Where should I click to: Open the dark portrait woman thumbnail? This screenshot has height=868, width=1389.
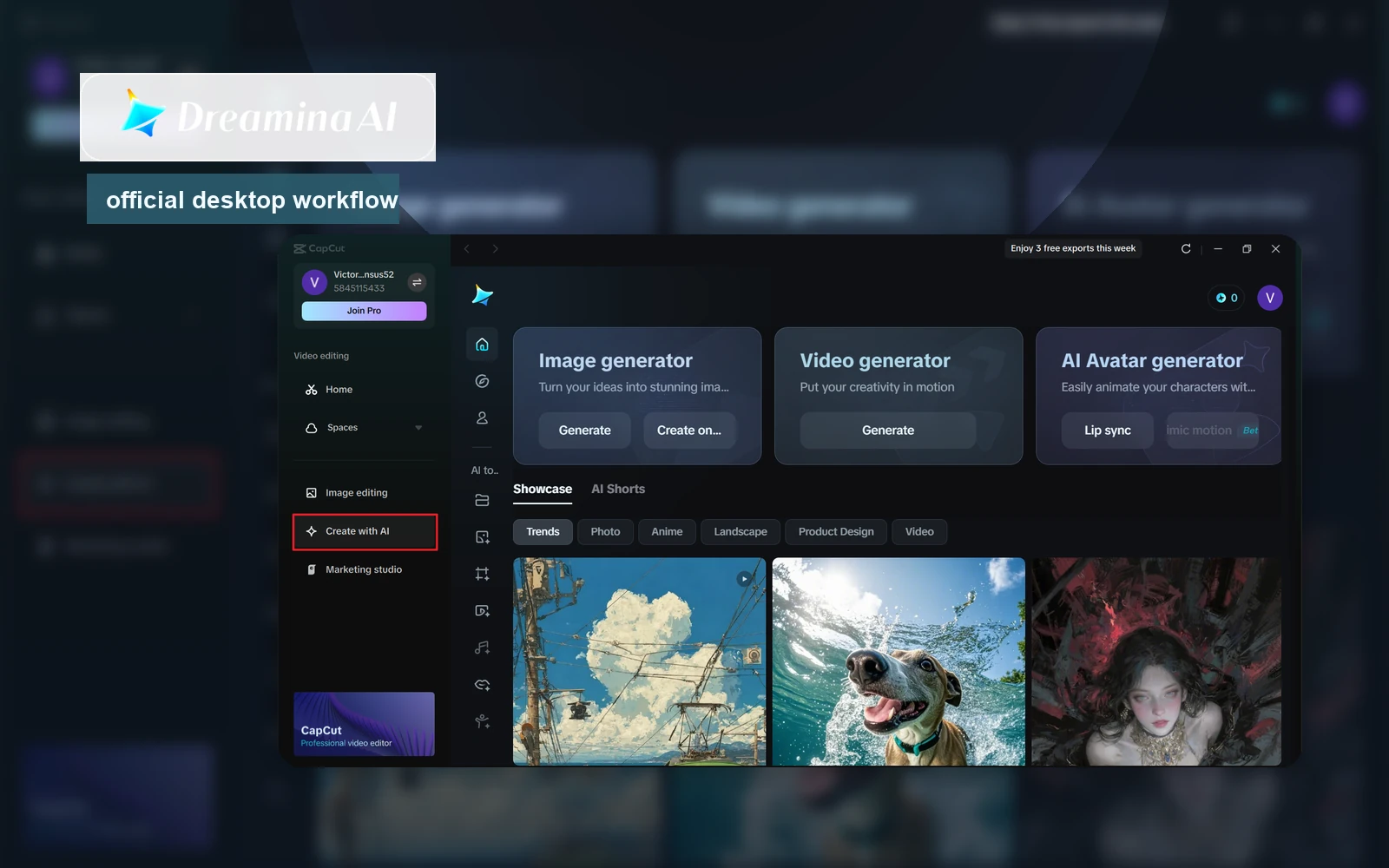(1156, 661)
